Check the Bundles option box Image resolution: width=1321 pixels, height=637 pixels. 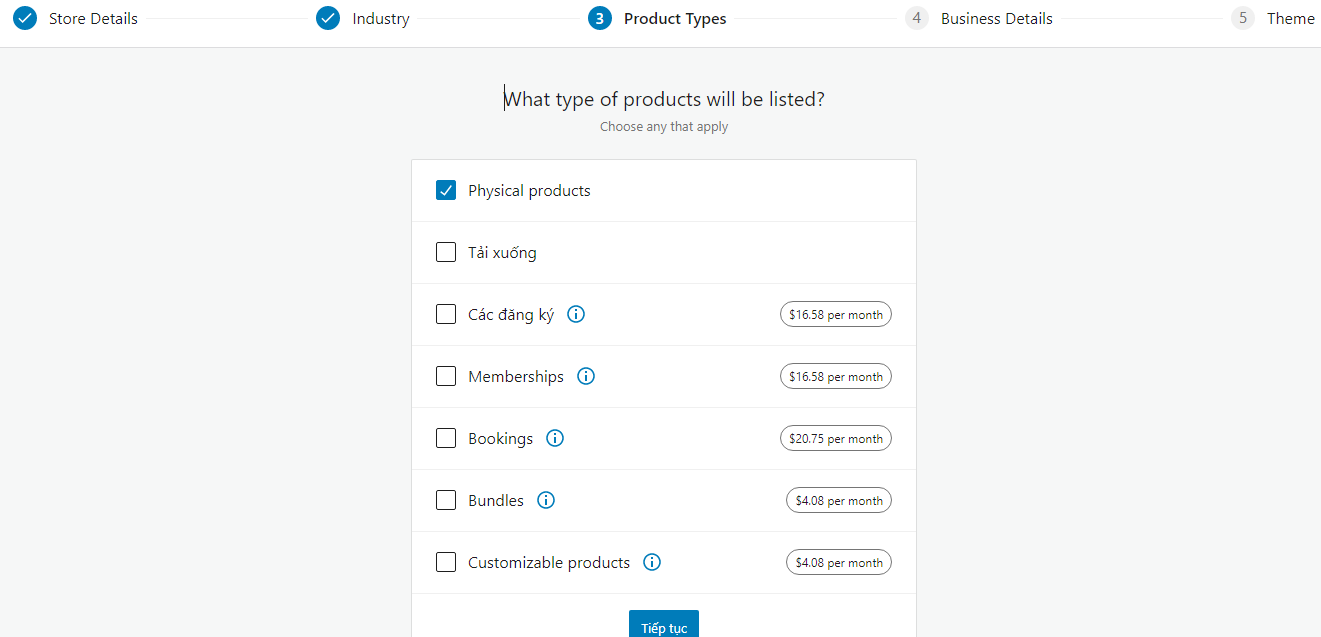(x=446, y=500)
